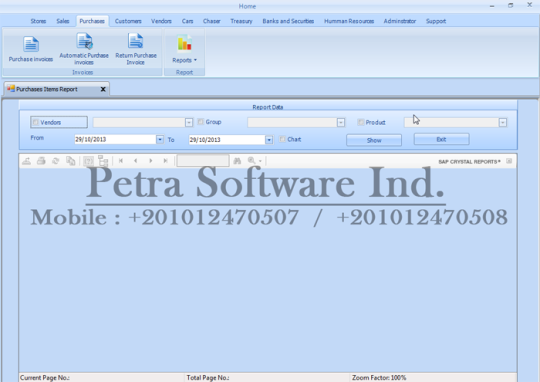Toggle the group tree icon
The height and width of the screenshot is (382, 540).
[x=103, y=161]
